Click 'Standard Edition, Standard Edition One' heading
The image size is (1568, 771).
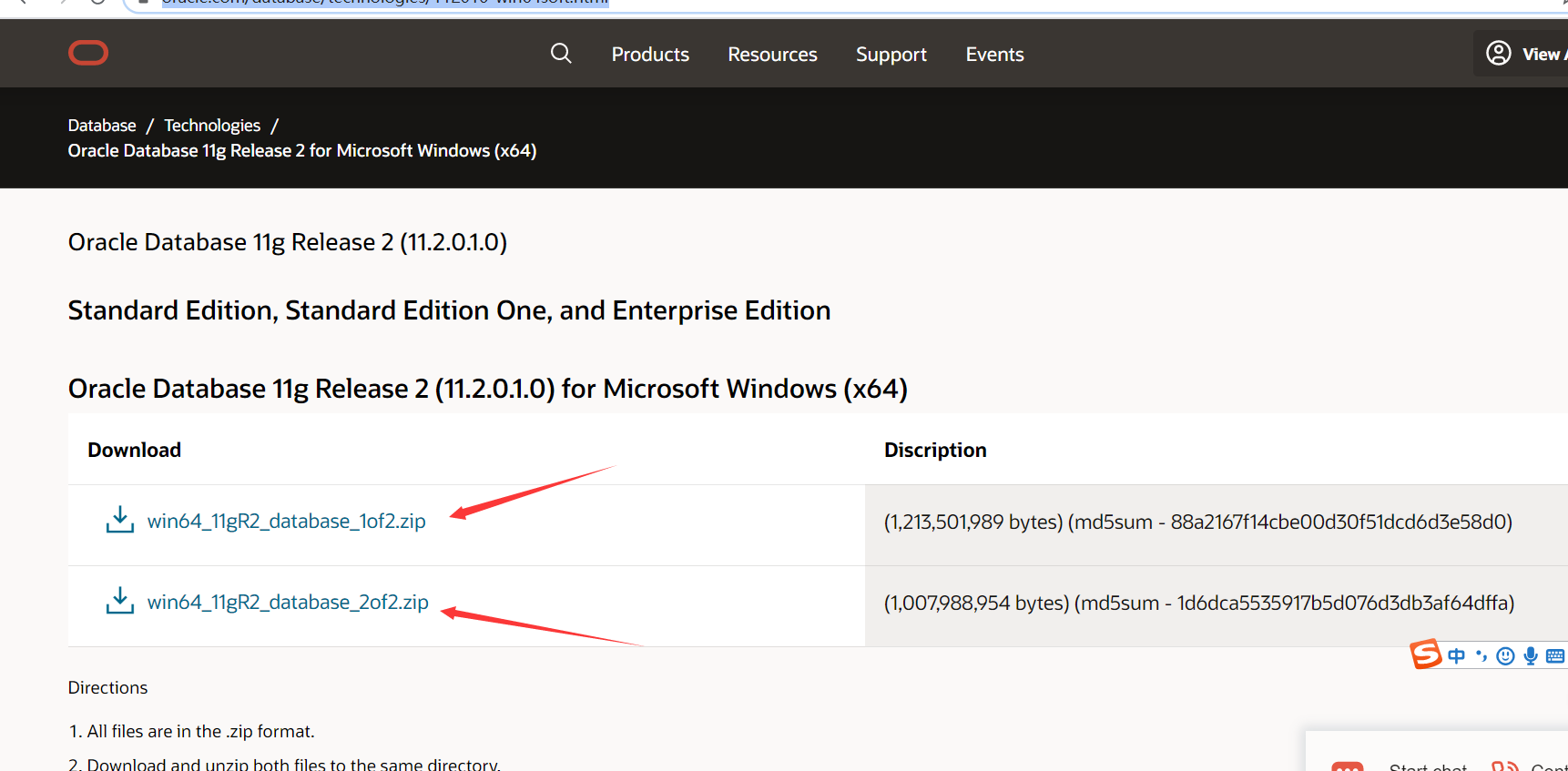tap(449, 310)
